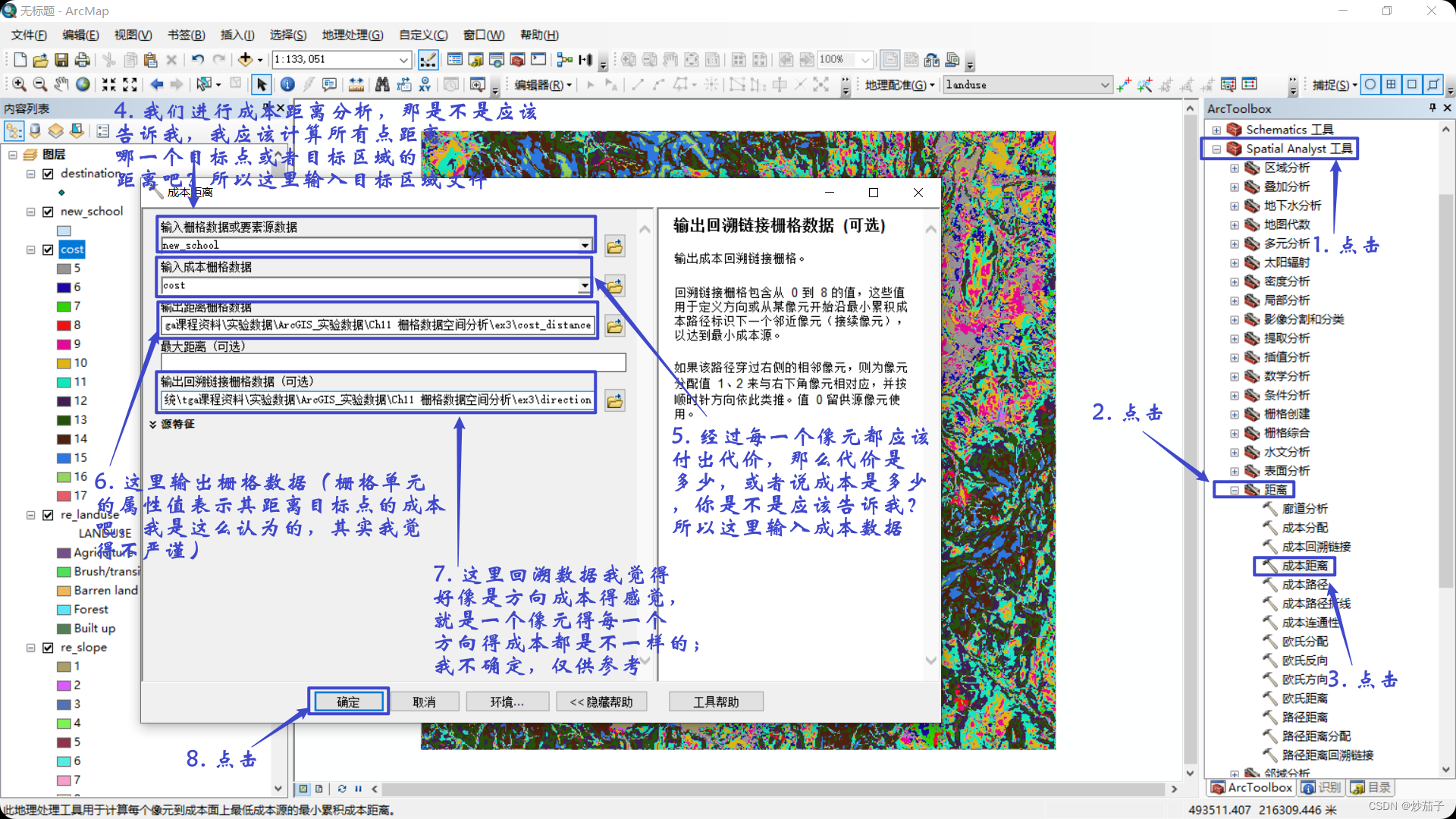Open the 窗口 menu

click(x=483, y=35)
